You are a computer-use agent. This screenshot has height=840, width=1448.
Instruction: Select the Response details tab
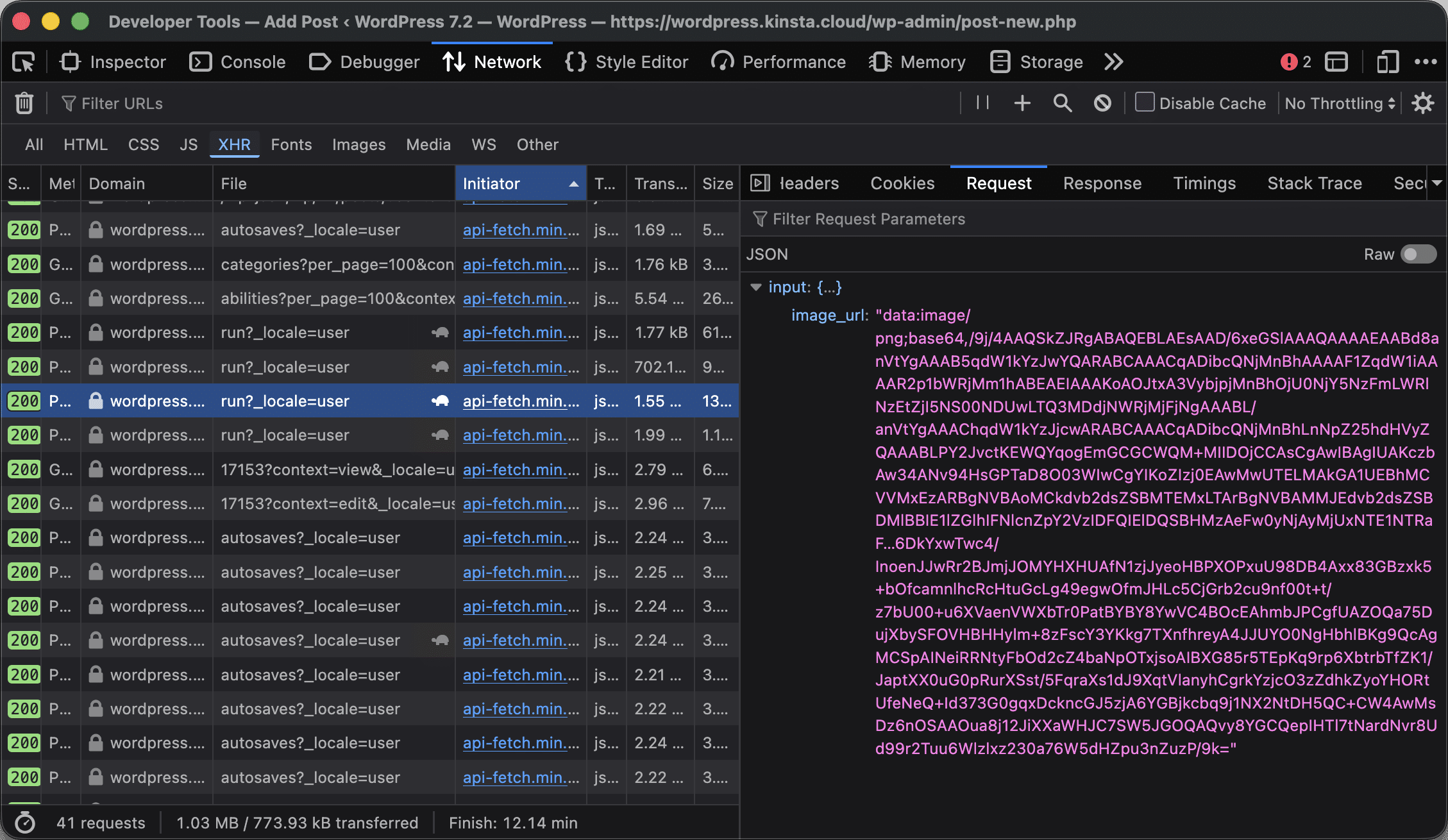pyautogui.click(x=1102, y=183)
